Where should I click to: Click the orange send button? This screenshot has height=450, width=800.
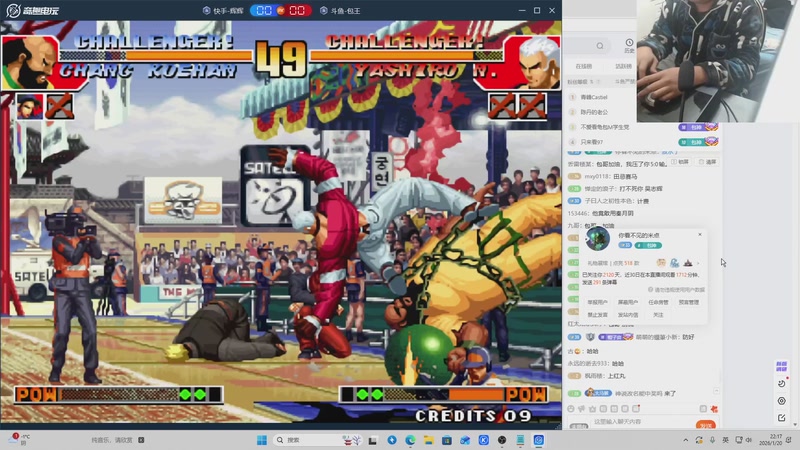706,424
